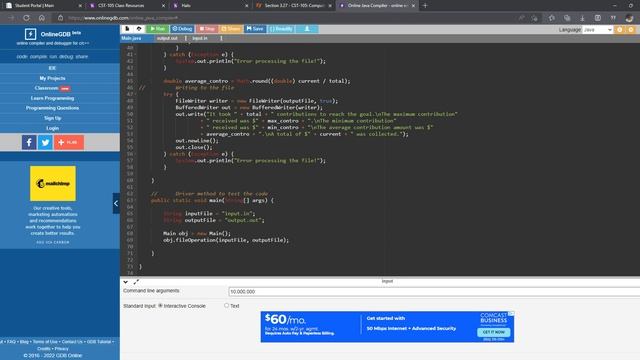Share via the Twitter icon
Viewport: 640px width, 360px height.
coord(45,142)
